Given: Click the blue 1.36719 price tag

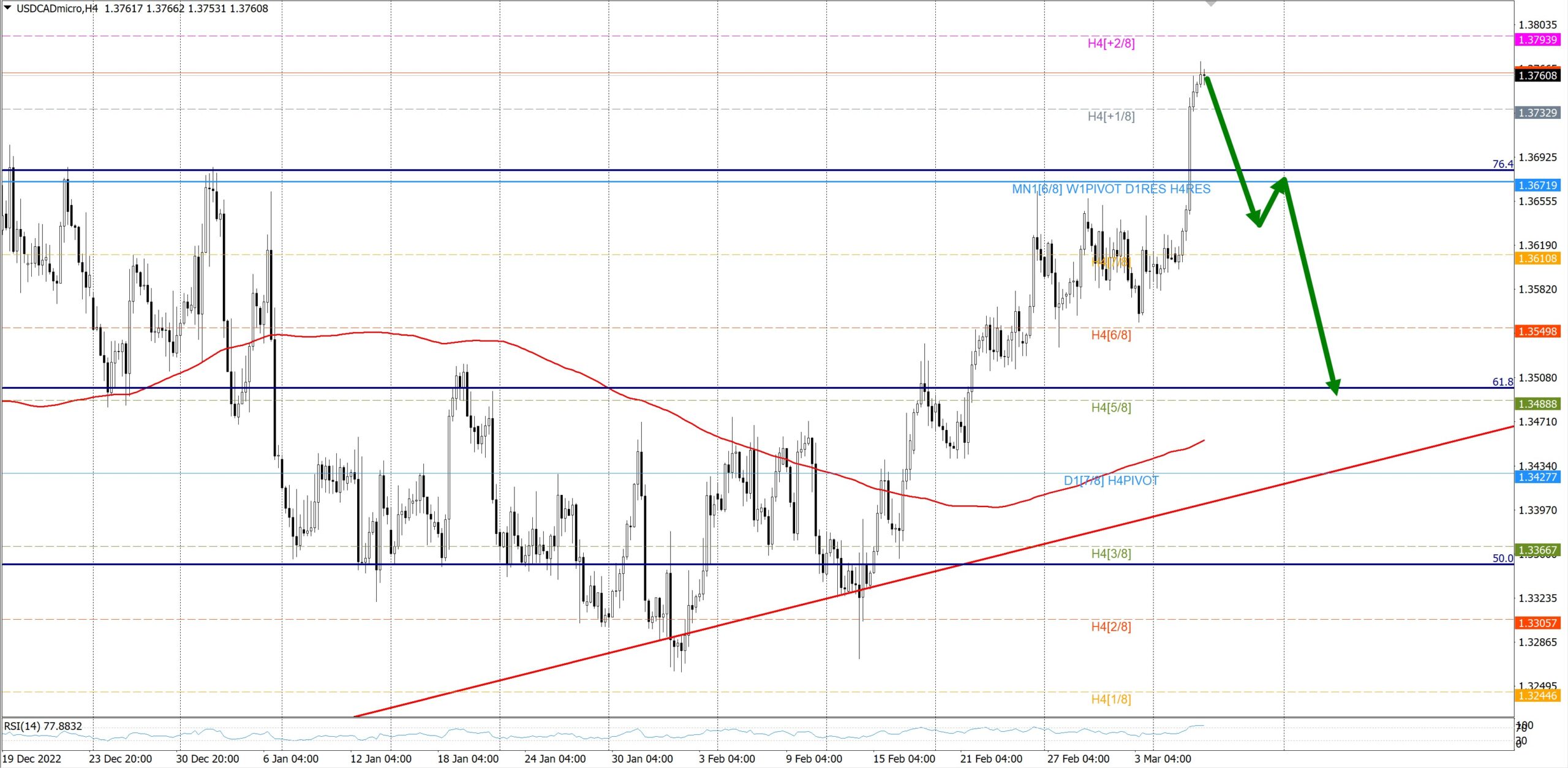Looking at the screenshot, I should (x=1537, y=186).
